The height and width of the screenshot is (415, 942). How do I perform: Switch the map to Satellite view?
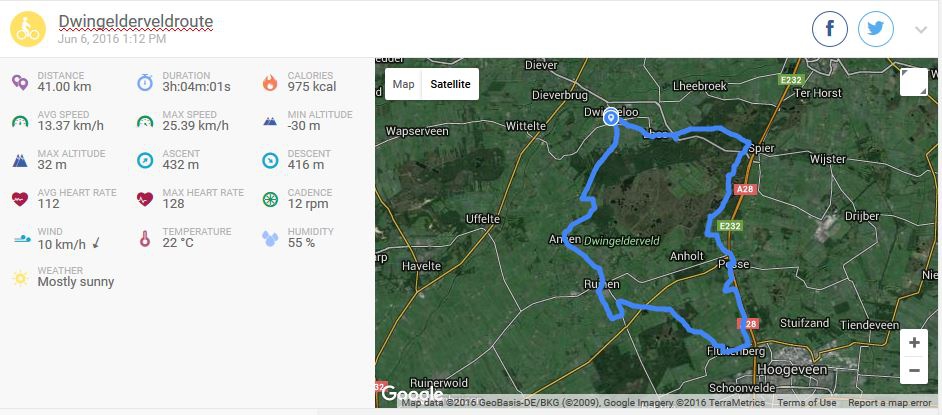[x=450, y=84]
